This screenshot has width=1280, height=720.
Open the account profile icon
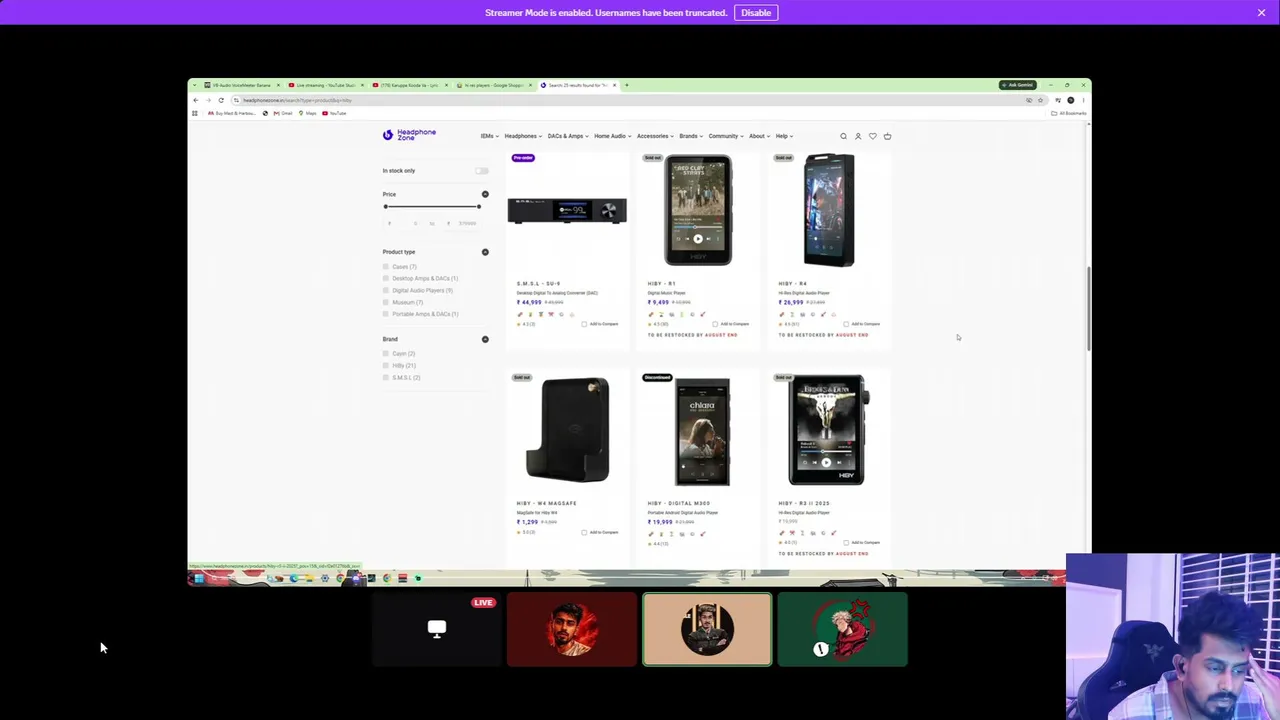(x=857, y=136)
